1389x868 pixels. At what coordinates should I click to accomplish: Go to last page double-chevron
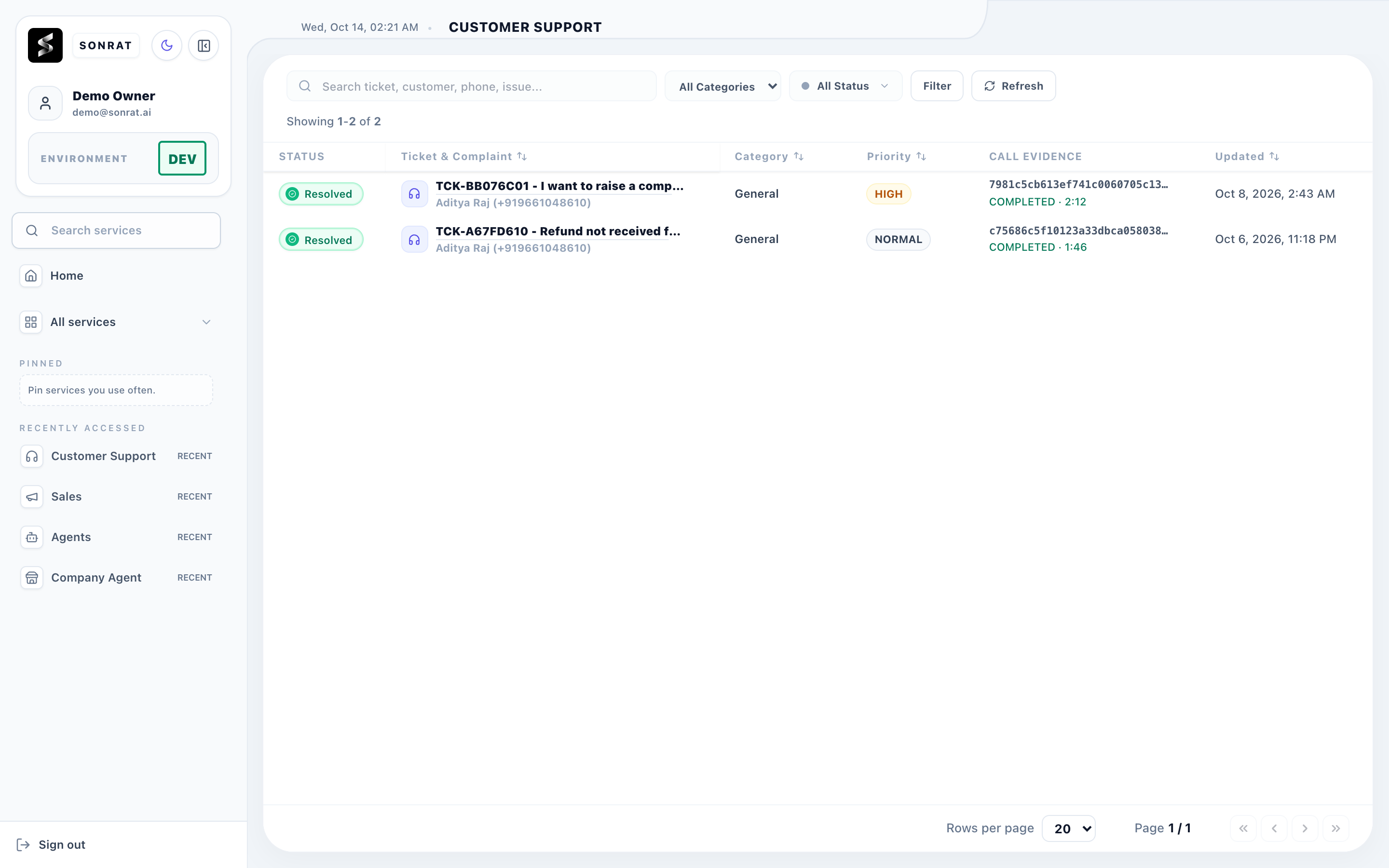1335,828
